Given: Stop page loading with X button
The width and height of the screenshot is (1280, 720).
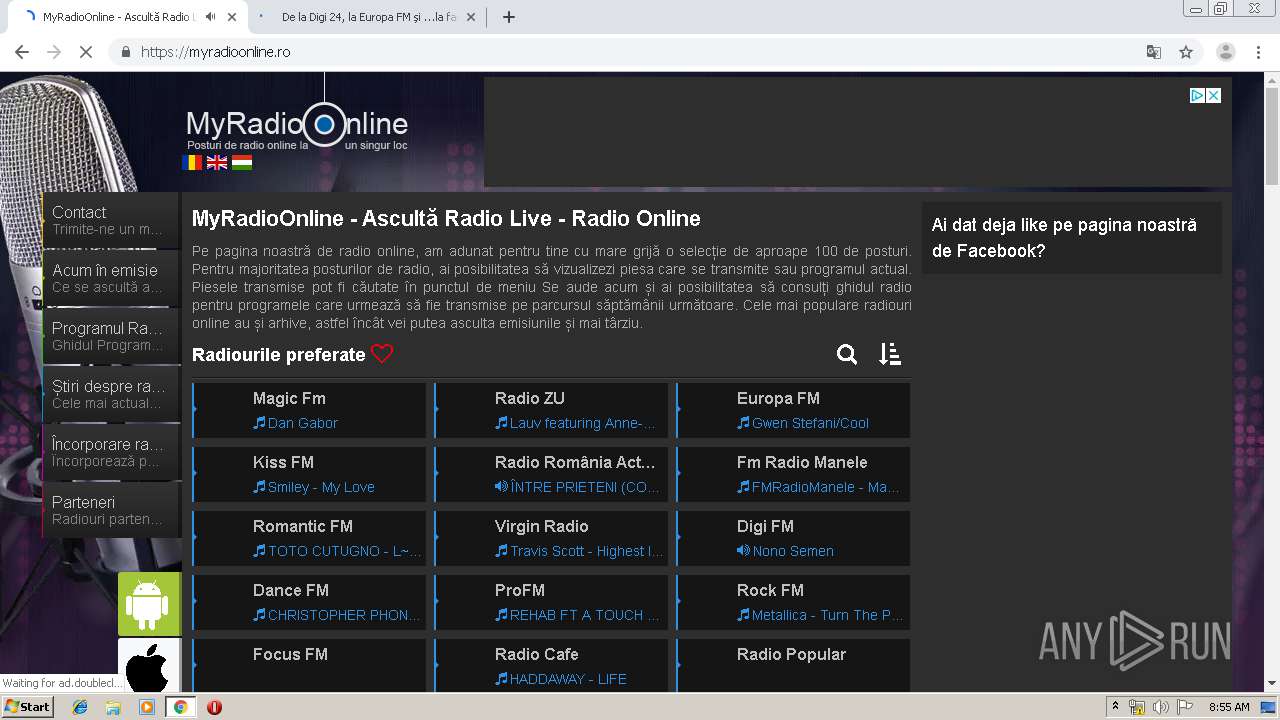Looking at the screenshot, I should tap(86, 52).
